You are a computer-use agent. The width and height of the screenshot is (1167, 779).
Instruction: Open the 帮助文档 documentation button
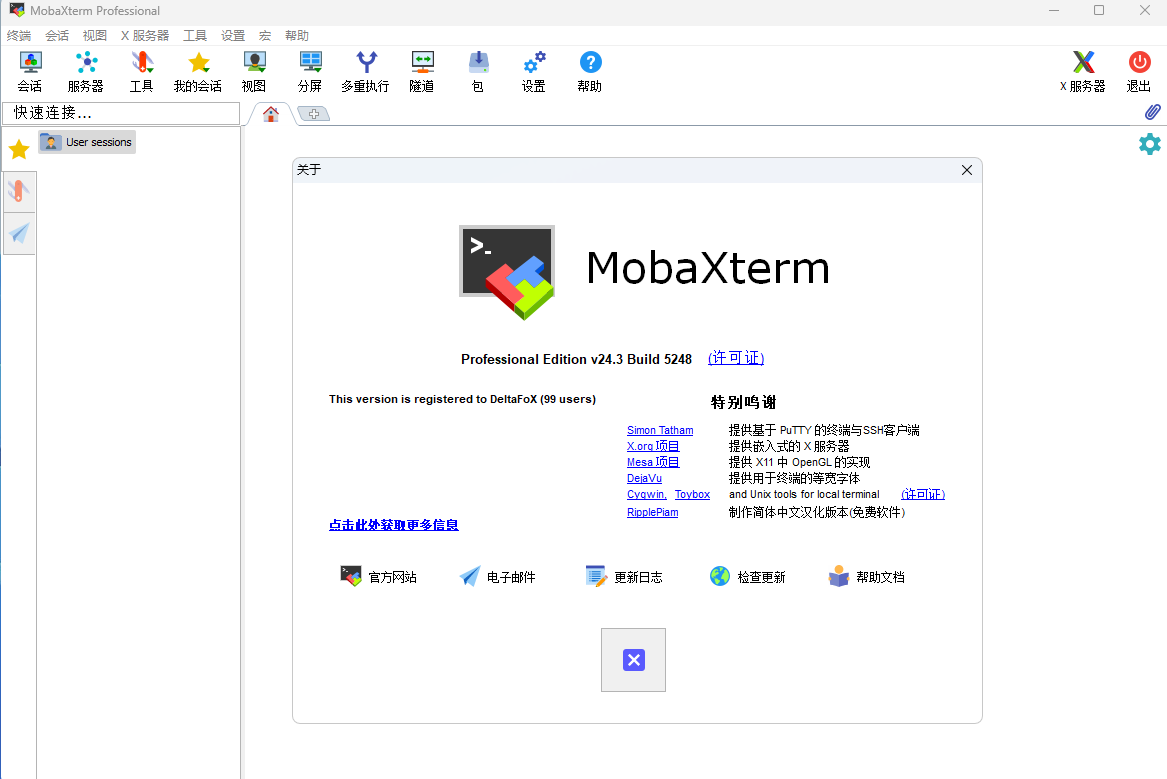pyautogui.click(x=866, y=577)
